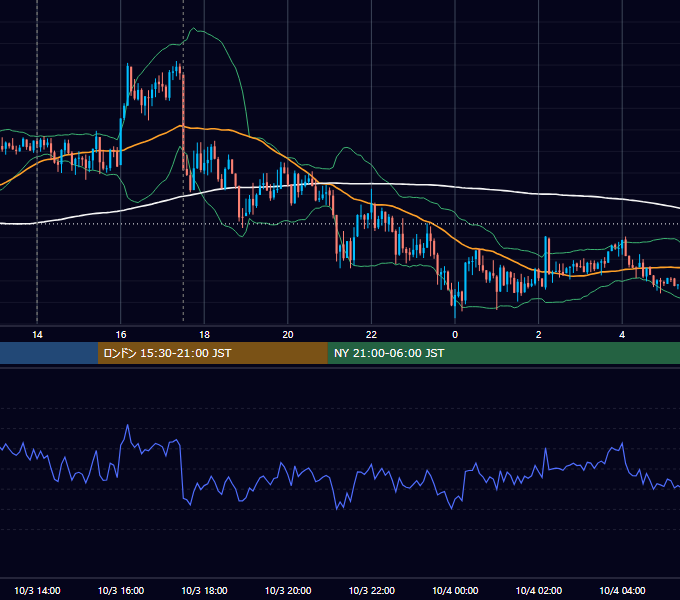Click the 16 hour label on price chart
Viewport: 680px width, 600px height.
click(x=121, y=335)
